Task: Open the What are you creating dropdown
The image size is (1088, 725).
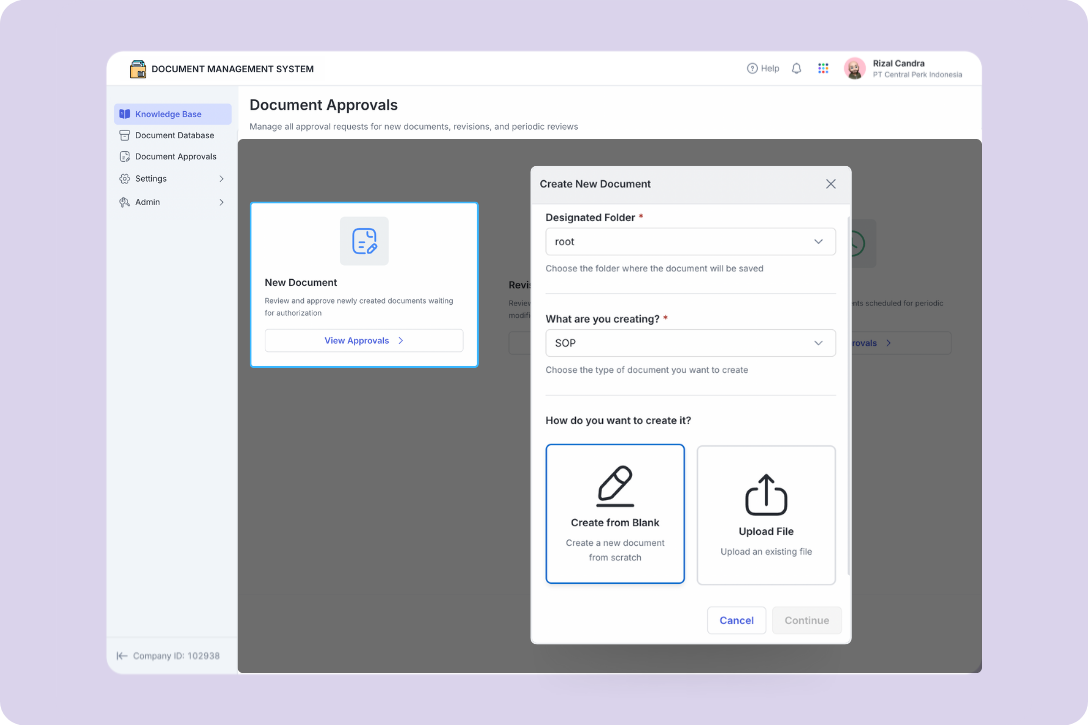Action: pos(690,343)
